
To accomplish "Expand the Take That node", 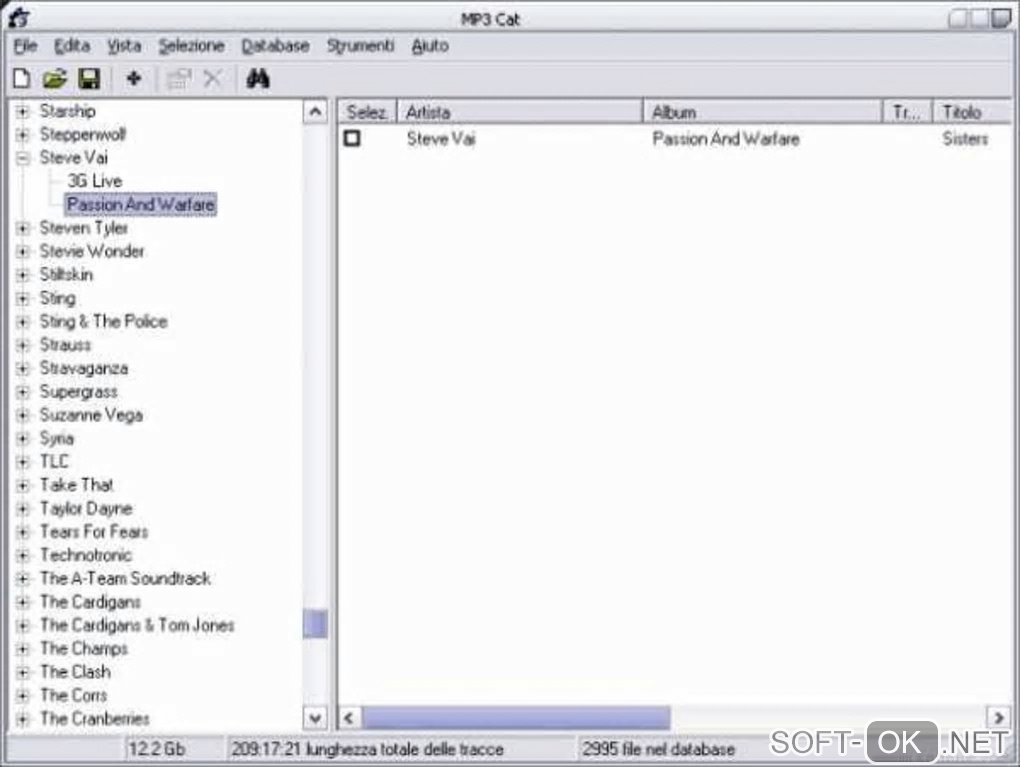I will [23, 485].
